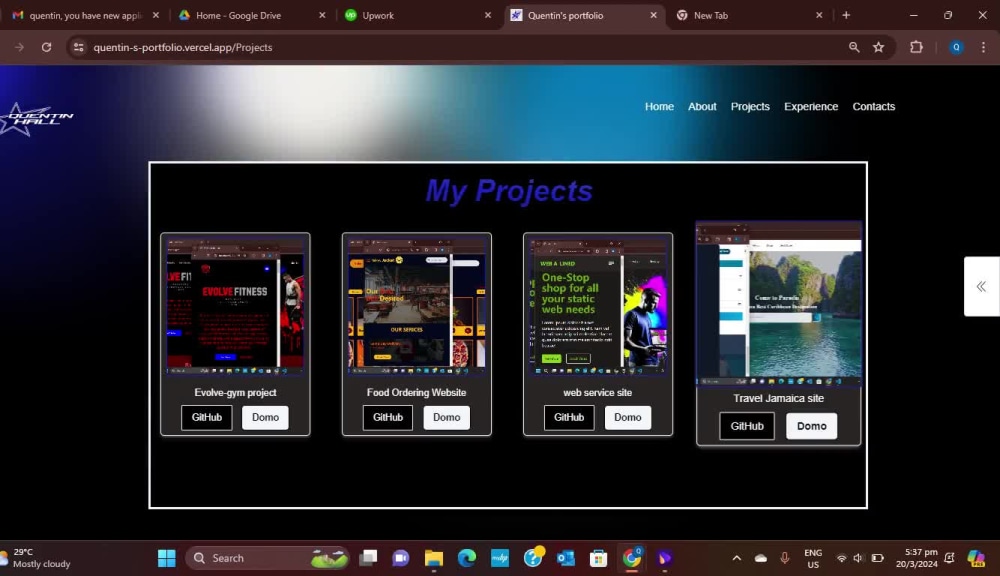The height and width of the screenshot is (576, 1000).
Task: Open Microsoft Store from the taskbar
Action: [x=598, y=558]
